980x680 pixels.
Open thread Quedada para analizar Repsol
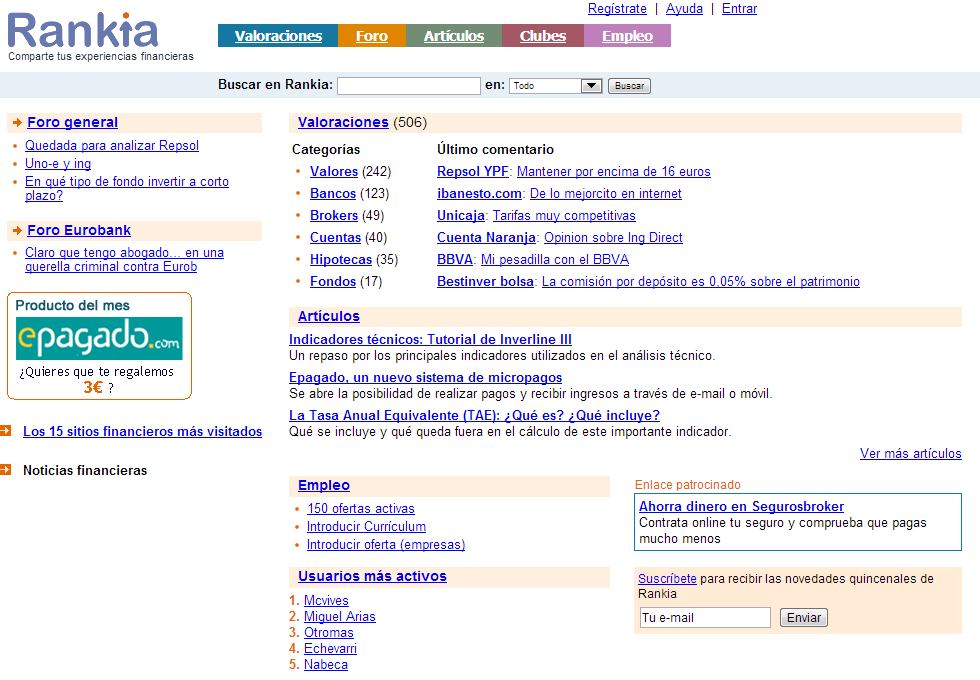112,146
